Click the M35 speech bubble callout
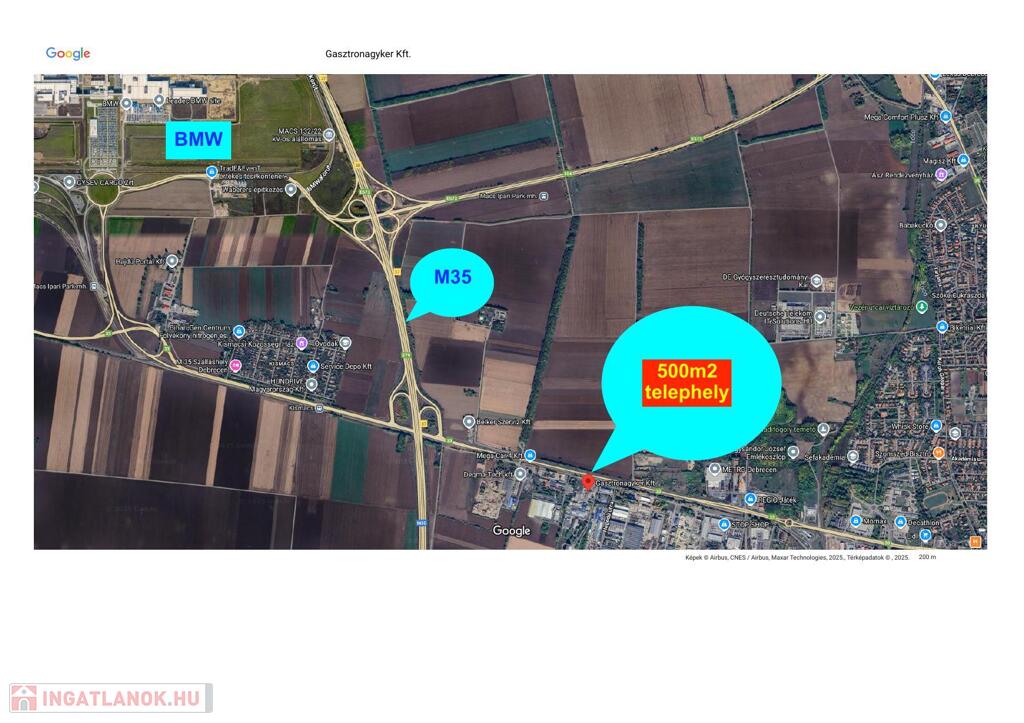 click(x=451, y=282)
